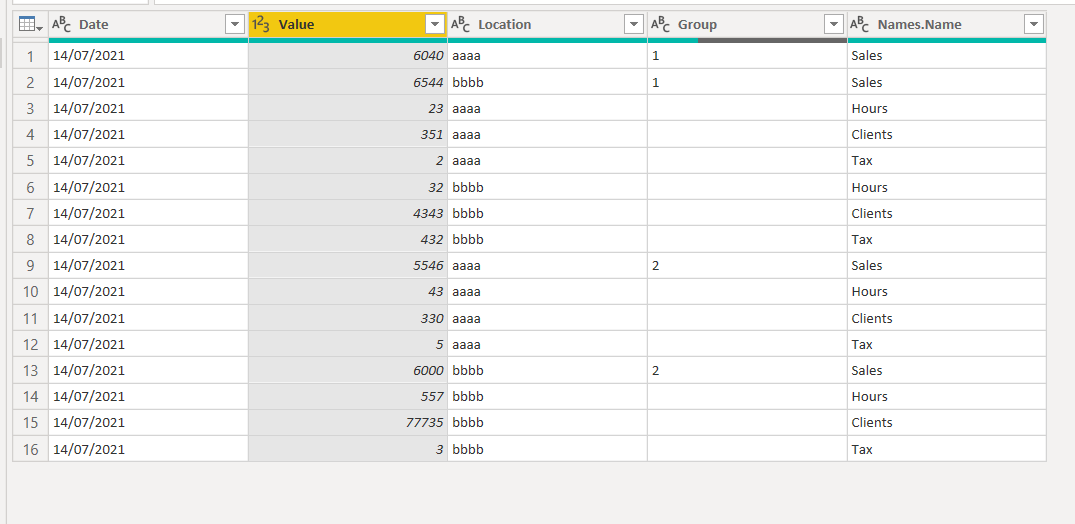
Task: Click Sales cell in row 2
Action: (947, 82)
